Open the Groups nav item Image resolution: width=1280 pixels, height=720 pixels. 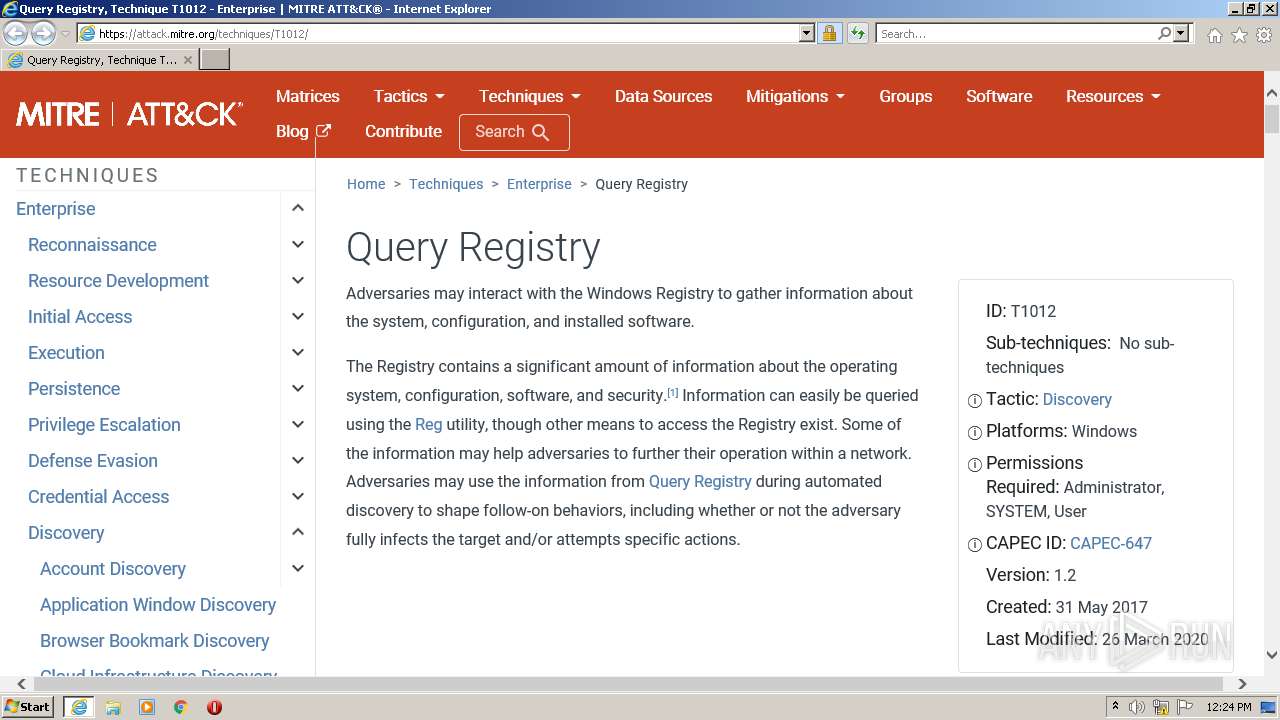(906, 96)
